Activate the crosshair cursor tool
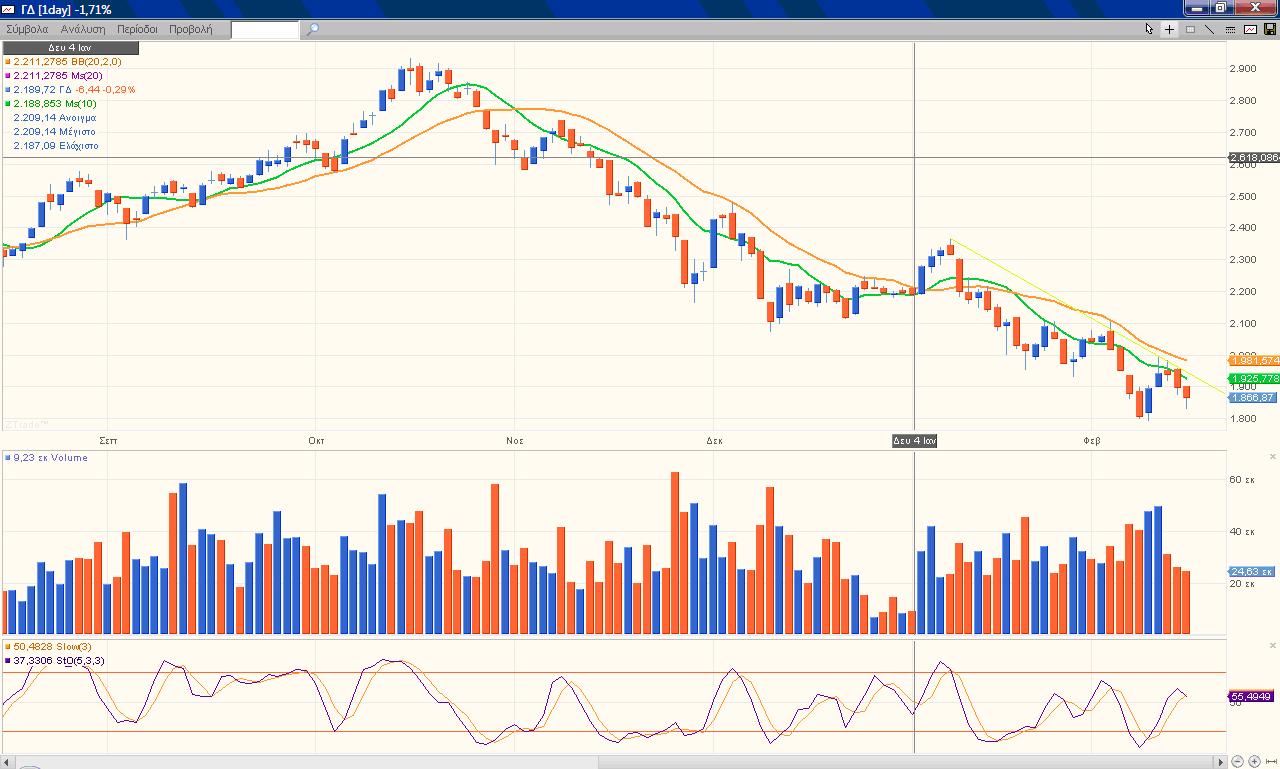This screenshot has height=769, width=1280. point(1170,29)
